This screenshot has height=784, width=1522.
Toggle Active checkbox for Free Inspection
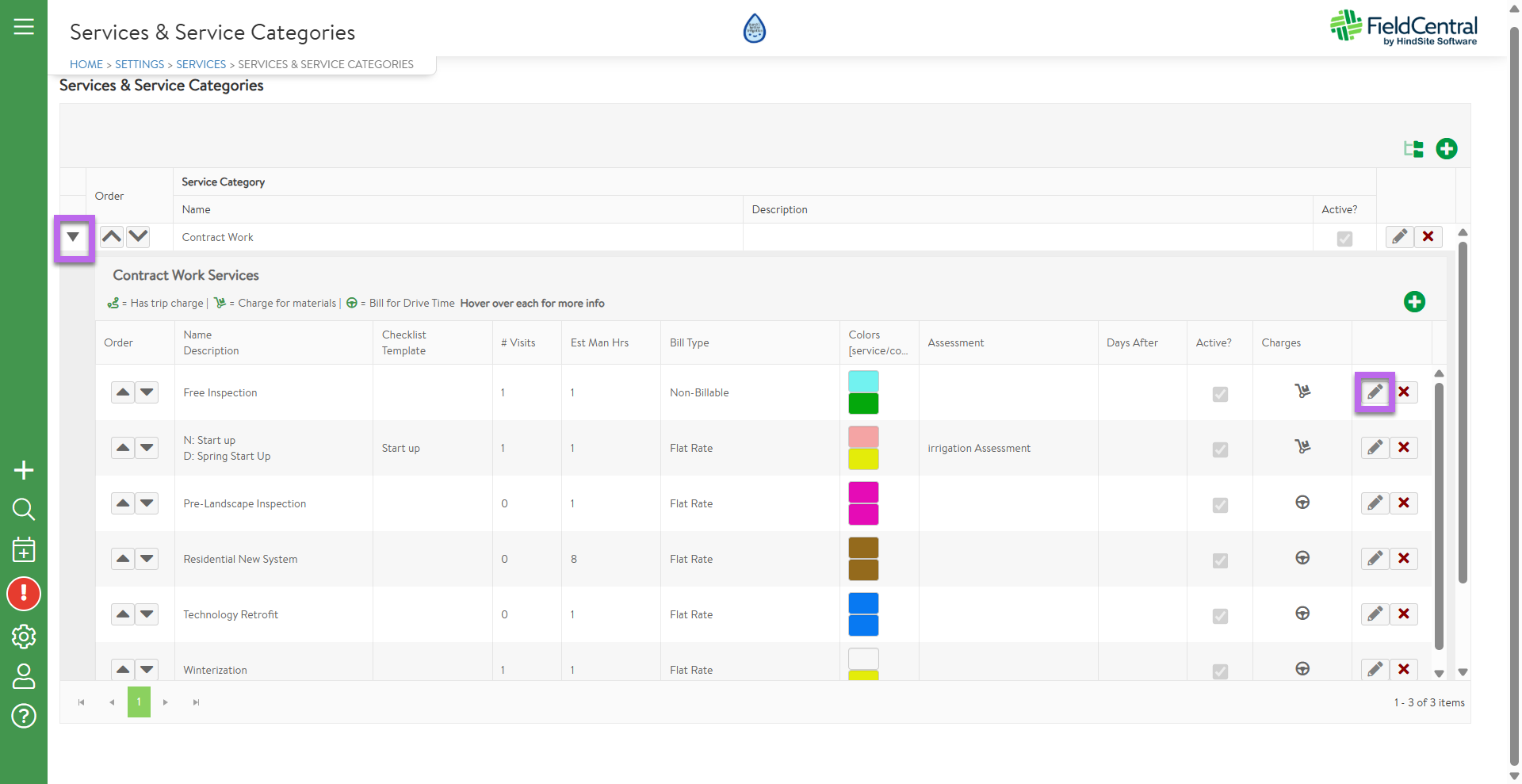[1220, 394]
